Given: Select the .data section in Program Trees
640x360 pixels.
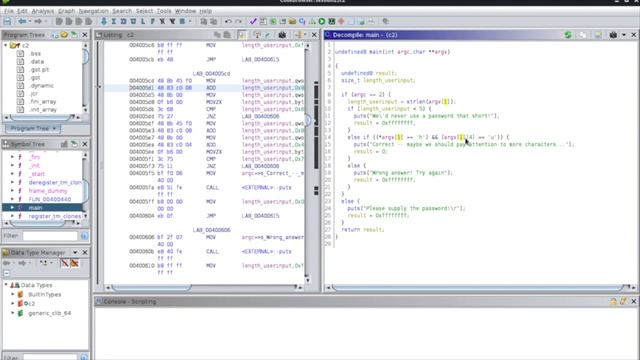Looking at the screenshot, I should 36,62.
